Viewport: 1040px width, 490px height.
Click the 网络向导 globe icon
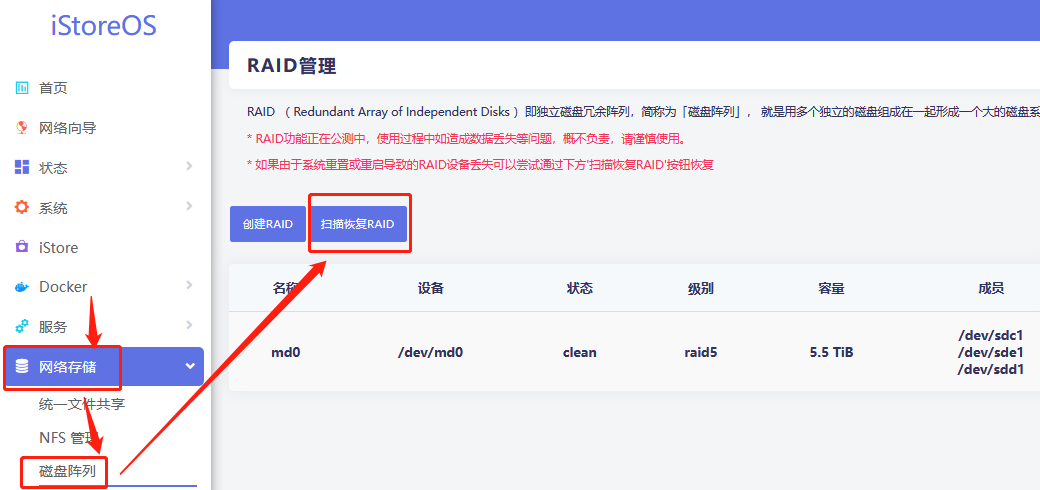pyautogui.click(x=22, y=127)
